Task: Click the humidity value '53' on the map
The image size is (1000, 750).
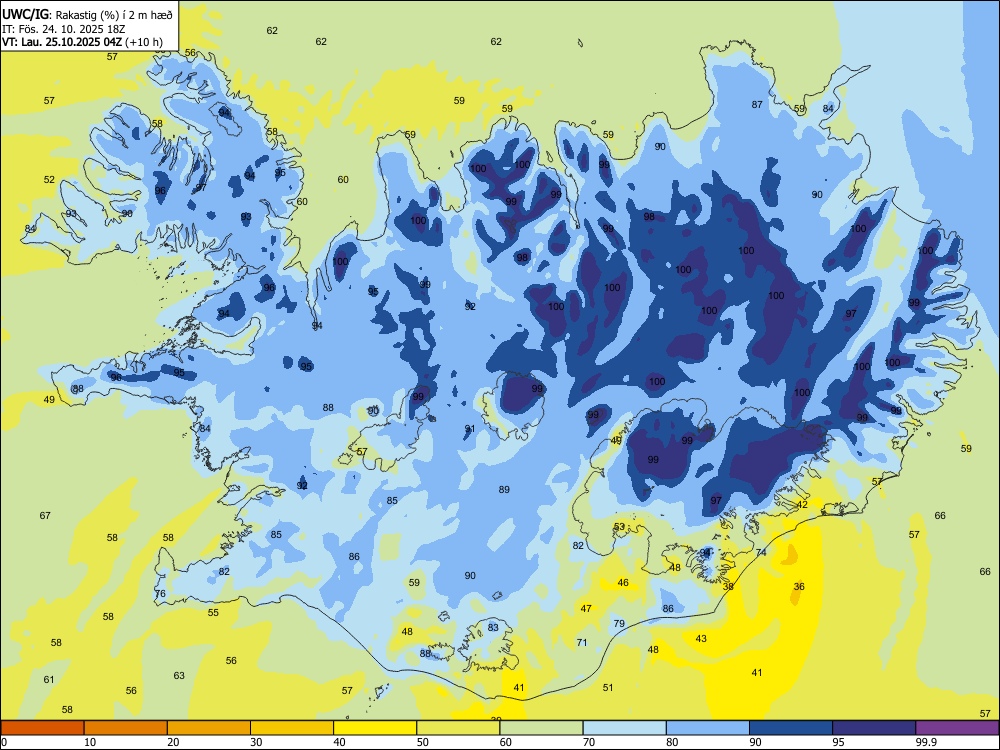Action: (x=619, y=526)
